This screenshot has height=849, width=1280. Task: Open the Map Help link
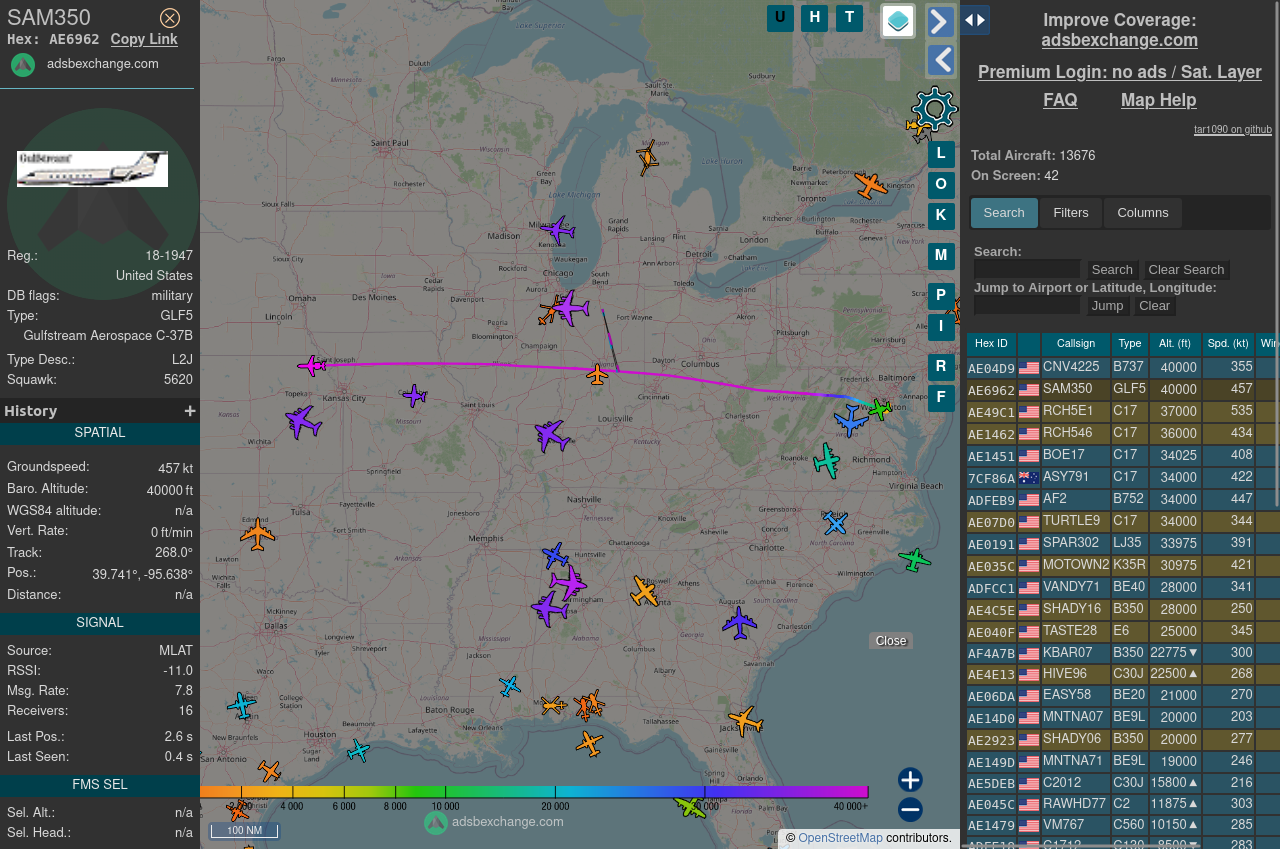[1158, 100]
